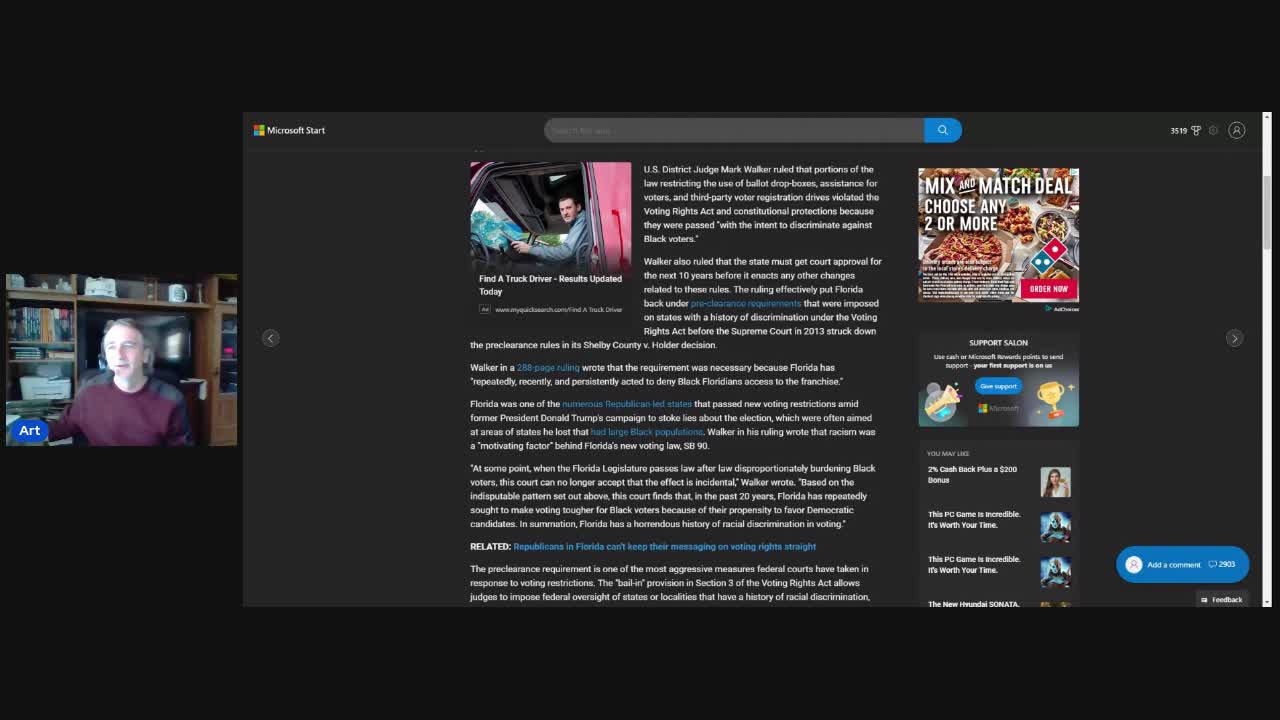Click the Give support button
This screenshot has height=720, width=1280.
(x=998, y=386)
